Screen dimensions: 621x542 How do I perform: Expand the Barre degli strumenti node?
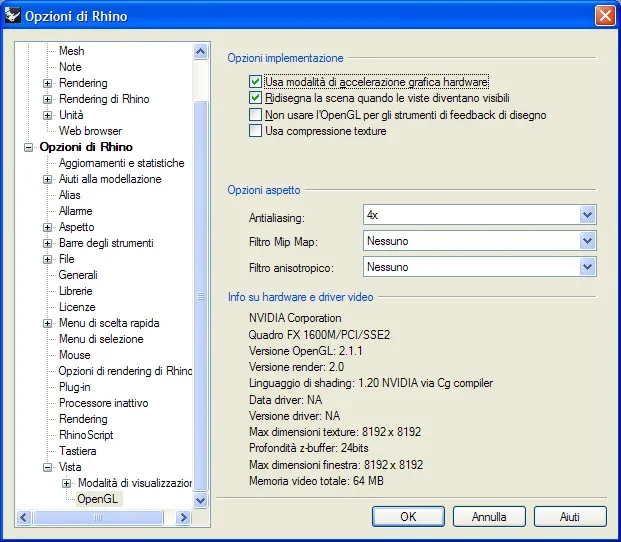(x=47, y=243)
